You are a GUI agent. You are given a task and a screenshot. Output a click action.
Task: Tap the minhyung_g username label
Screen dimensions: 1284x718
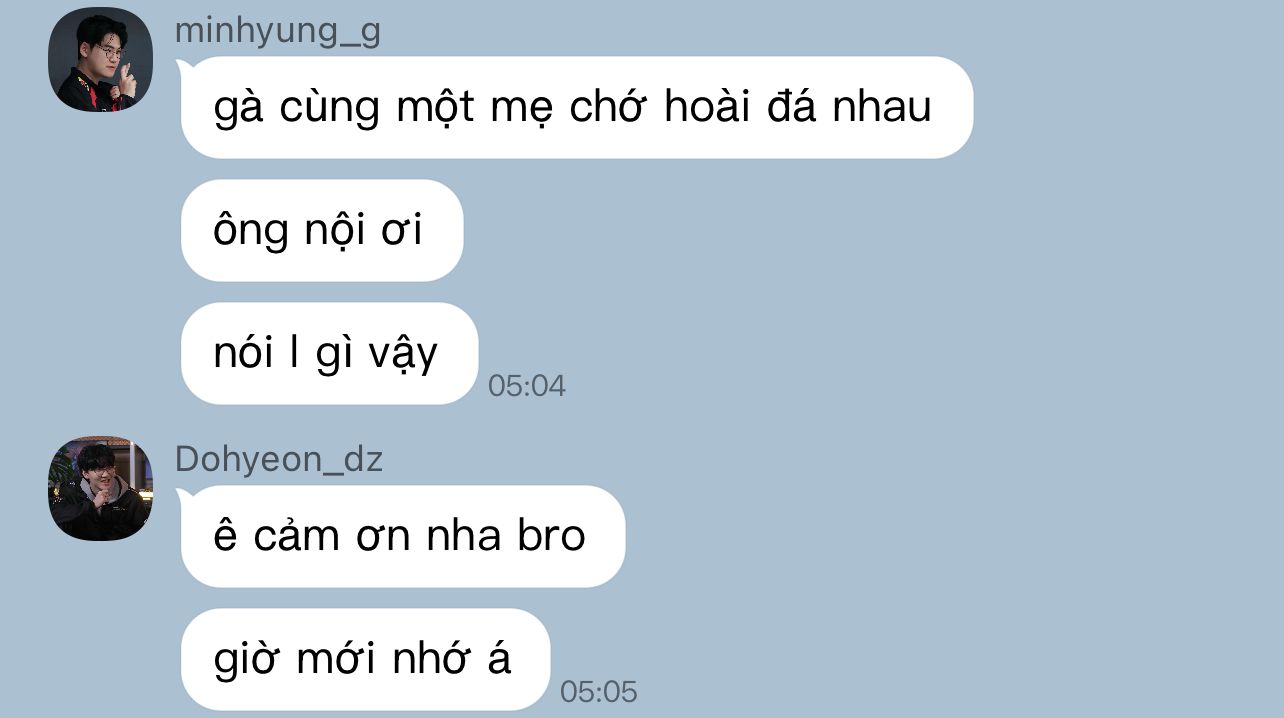click(x=278, y=31)
